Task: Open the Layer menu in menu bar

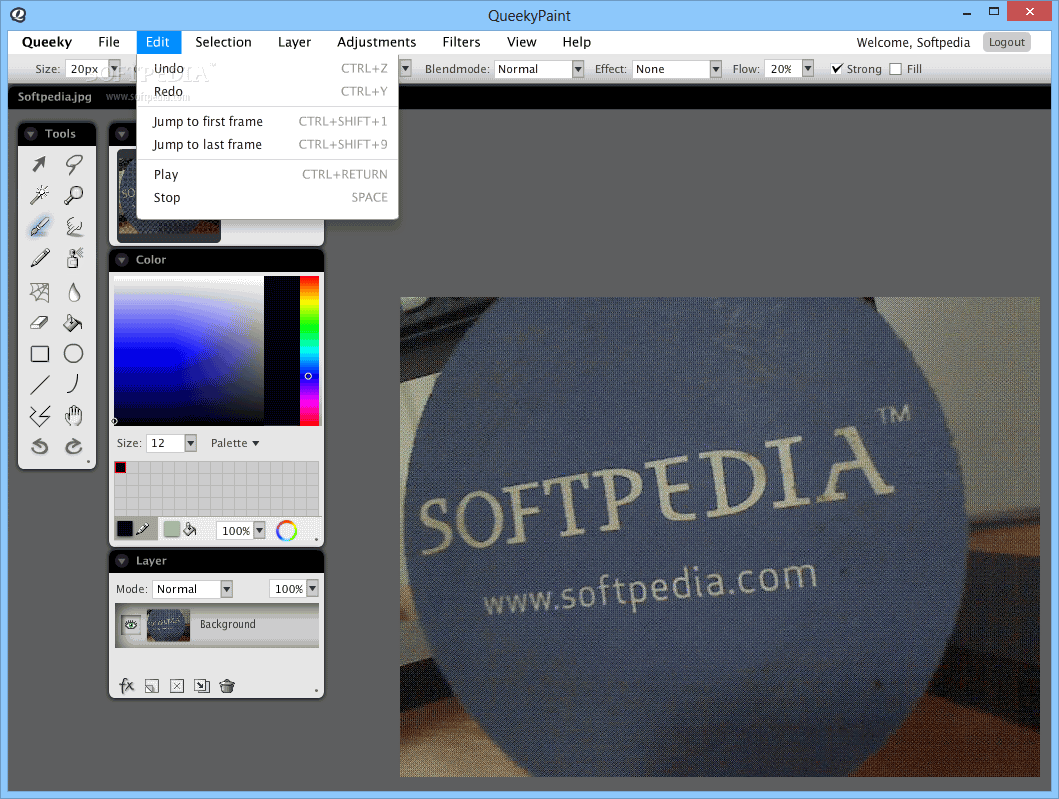Action: pos(294,42)
